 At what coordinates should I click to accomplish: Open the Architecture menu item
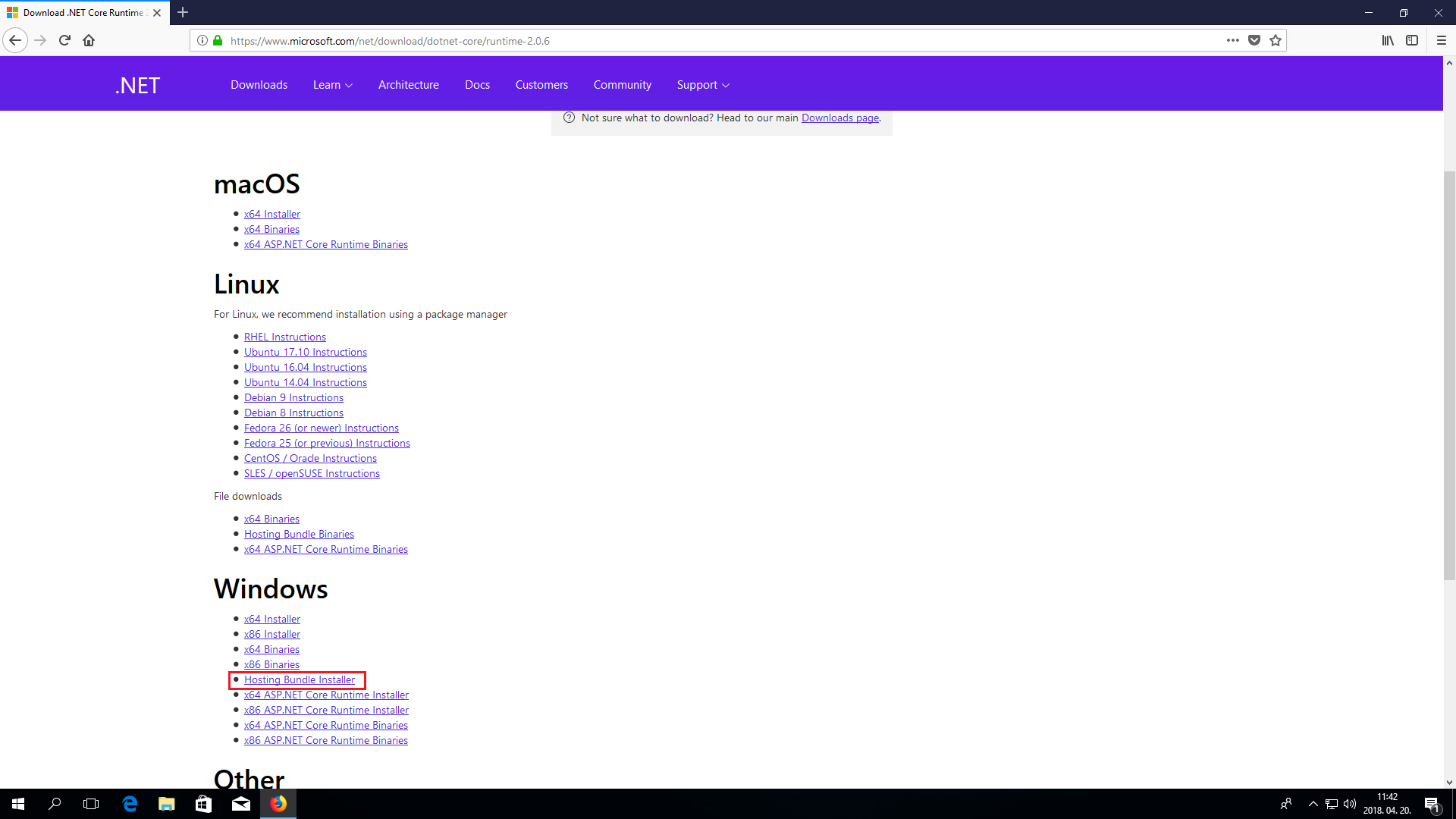tap(408, 85)
